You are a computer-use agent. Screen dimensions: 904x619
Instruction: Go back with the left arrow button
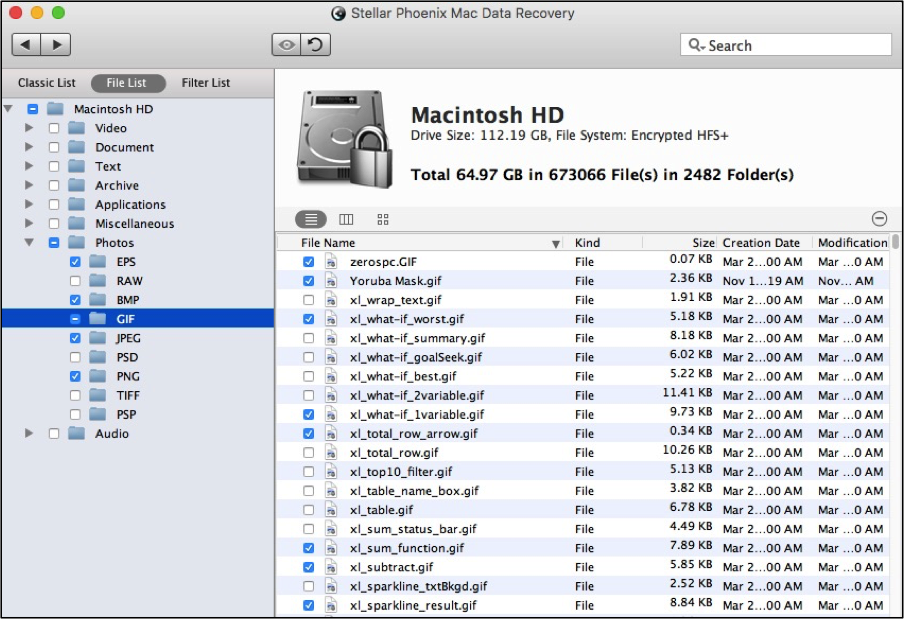(x=26, y=44)
